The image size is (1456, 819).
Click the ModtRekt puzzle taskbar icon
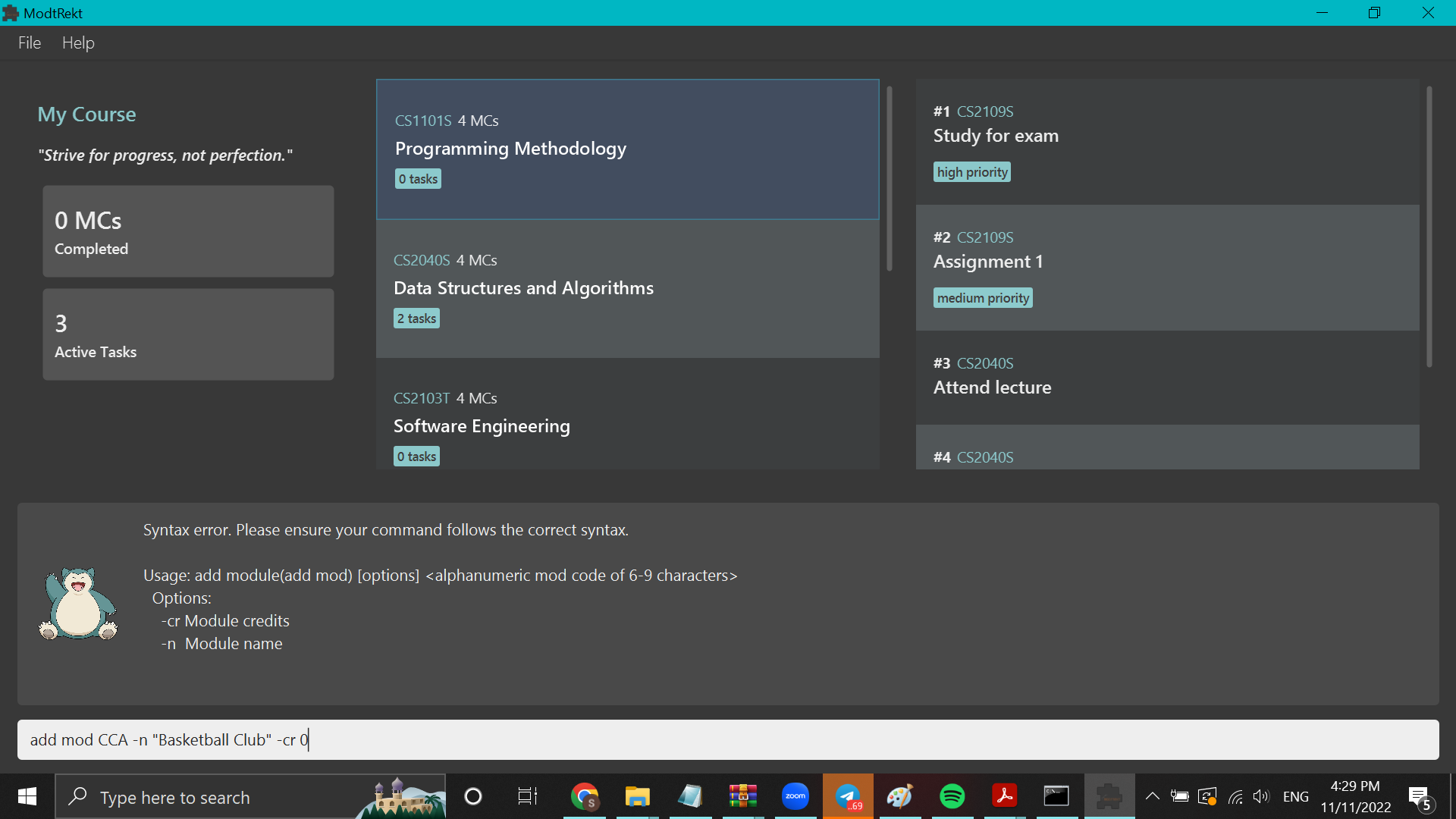tap(1109, 796)
